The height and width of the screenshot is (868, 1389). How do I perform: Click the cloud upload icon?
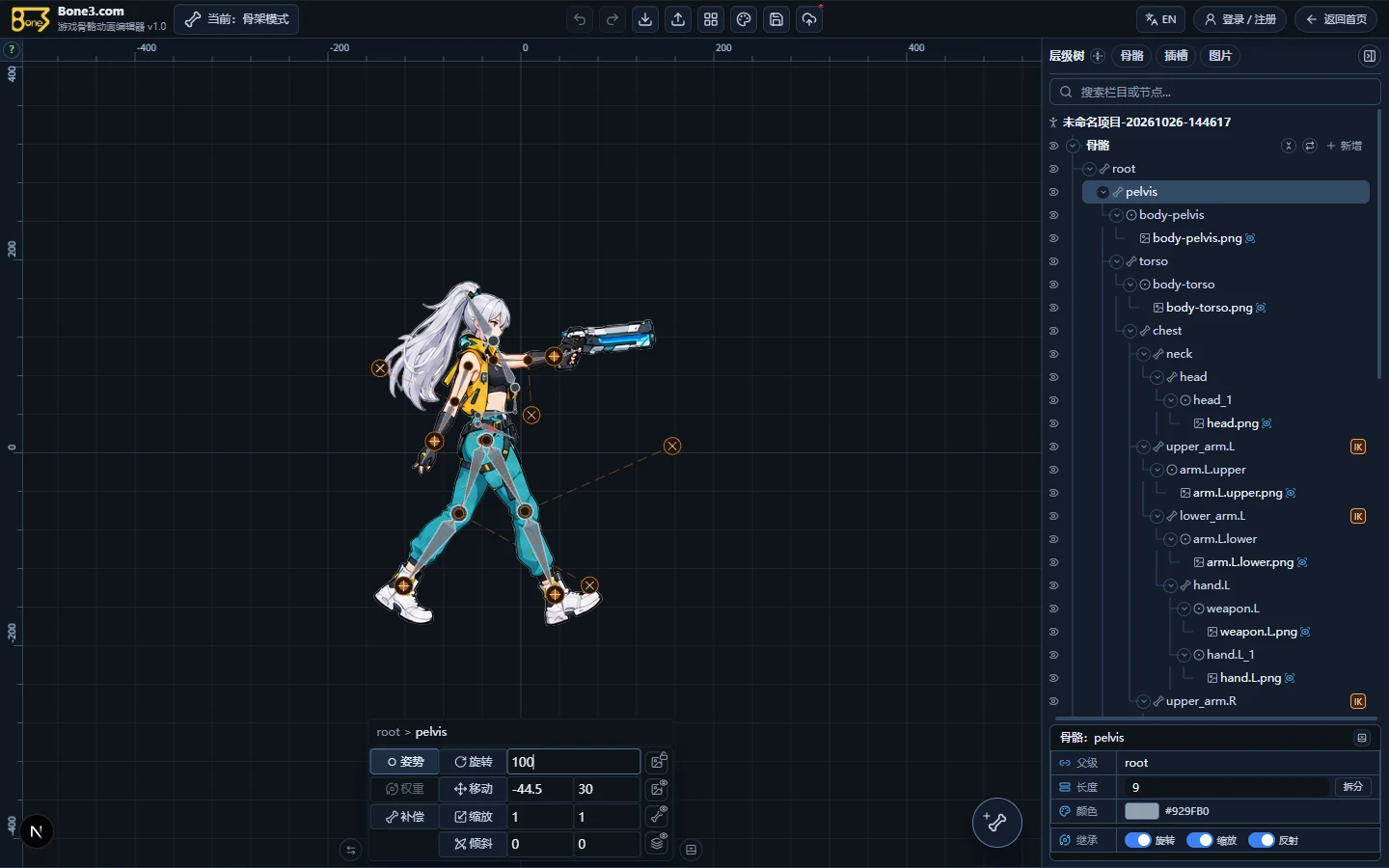(809, 19)
